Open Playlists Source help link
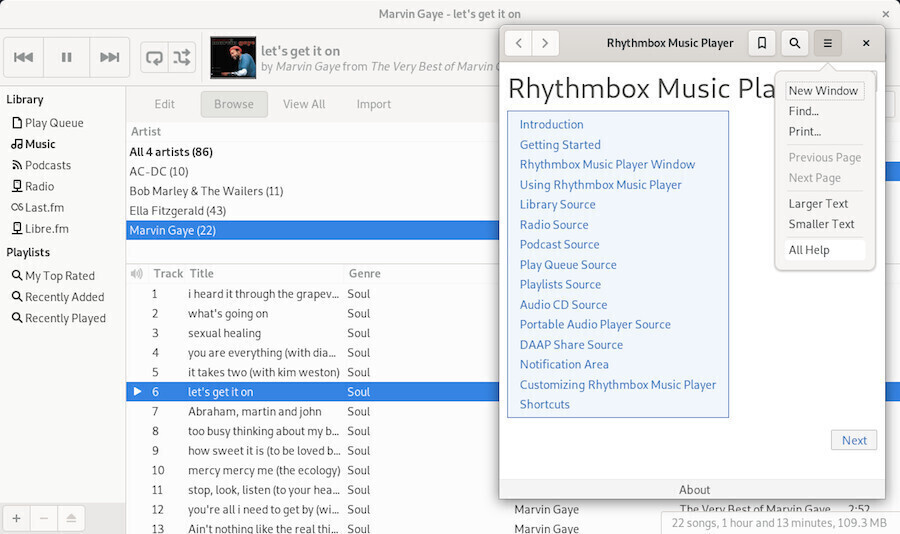The height and width of the screenshot is (534, 900). (560, 285)
